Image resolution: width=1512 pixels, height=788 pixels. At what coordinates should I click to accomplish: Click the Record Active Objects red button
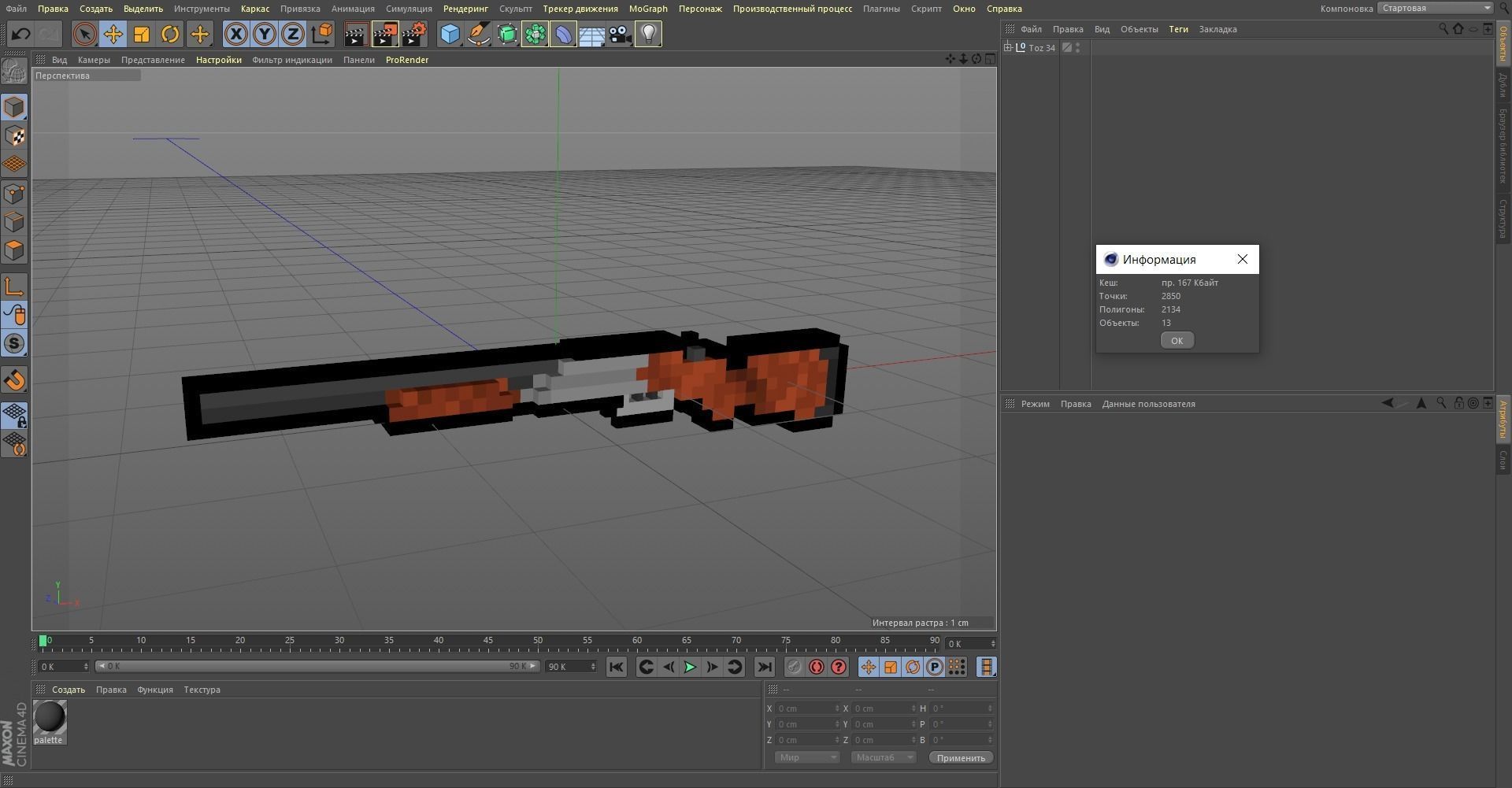794,668
